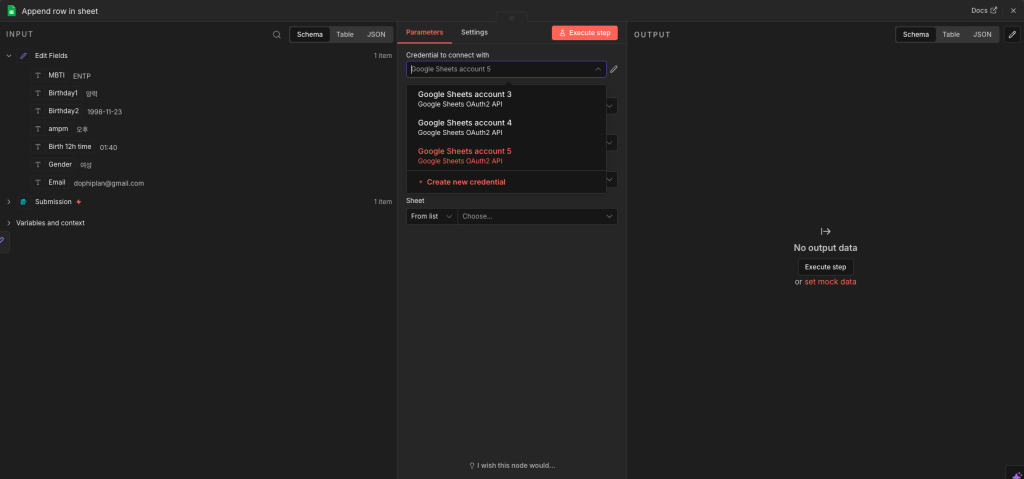Viewport: 1024px width, 479px height.
Task: Click the Edit Fields node icon
Action: click(x=23, y=56)
